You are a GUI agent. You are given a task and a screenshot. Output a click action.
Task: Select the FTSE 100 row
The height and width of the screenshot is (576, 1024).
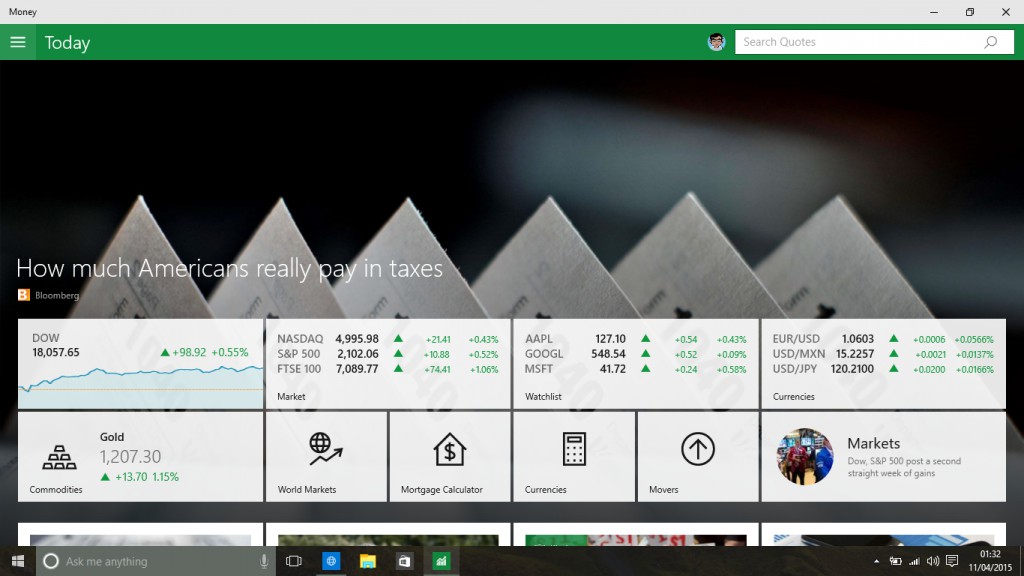[387, 369]
